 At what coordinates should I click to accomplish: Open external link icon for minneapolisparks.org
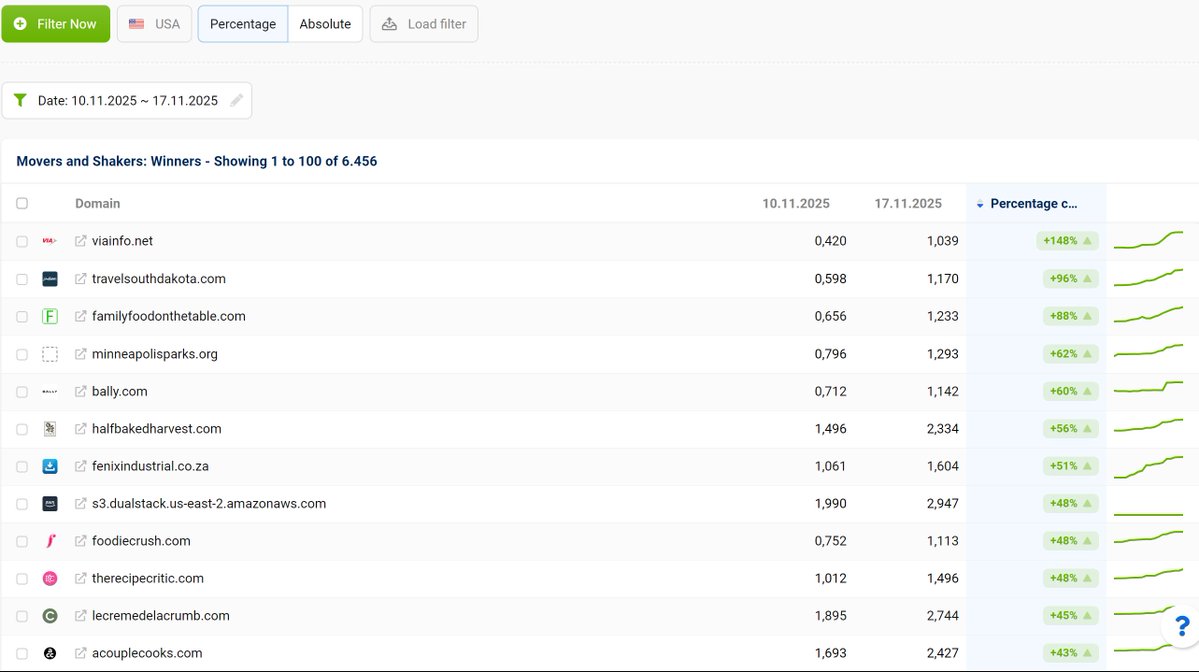[80, 354]
